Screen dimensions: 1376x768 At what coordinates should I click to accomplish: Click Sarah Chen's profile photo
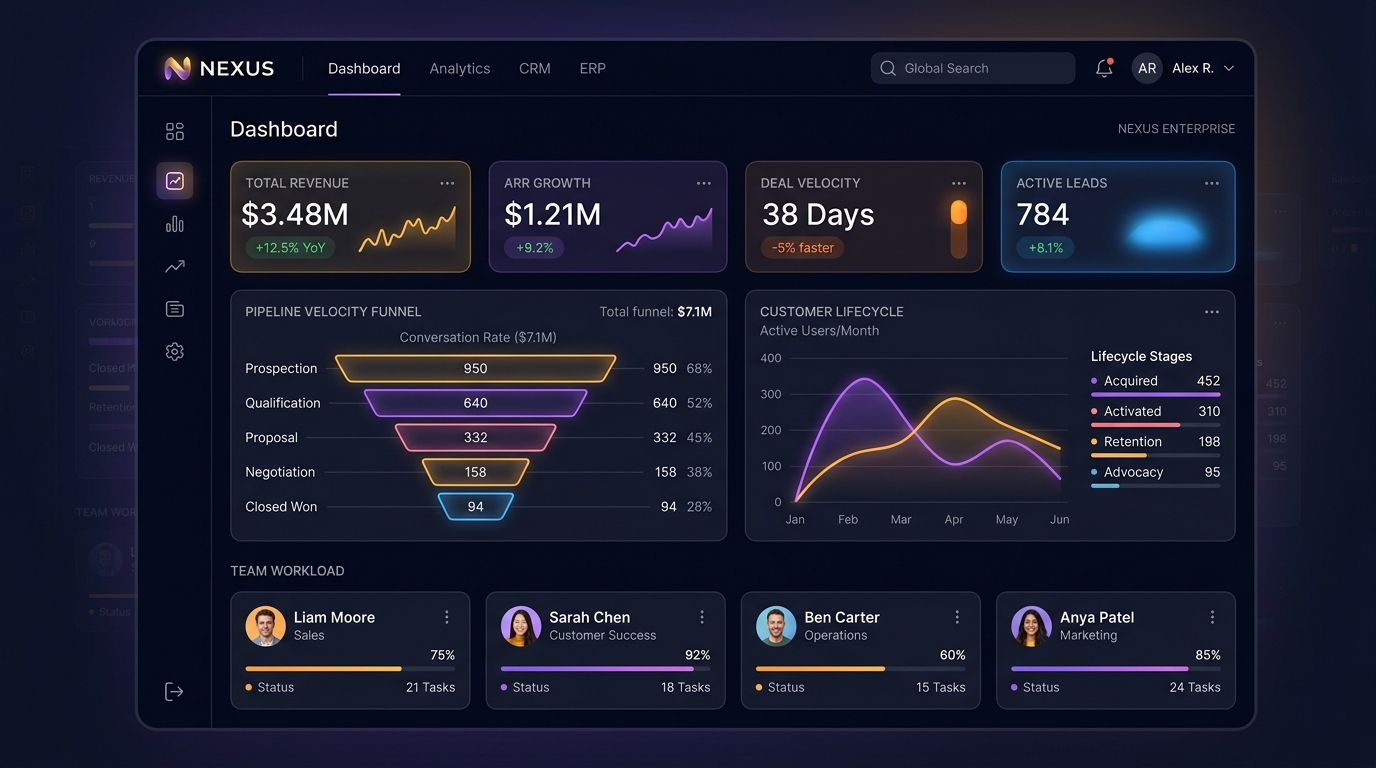tap(520, 626)
